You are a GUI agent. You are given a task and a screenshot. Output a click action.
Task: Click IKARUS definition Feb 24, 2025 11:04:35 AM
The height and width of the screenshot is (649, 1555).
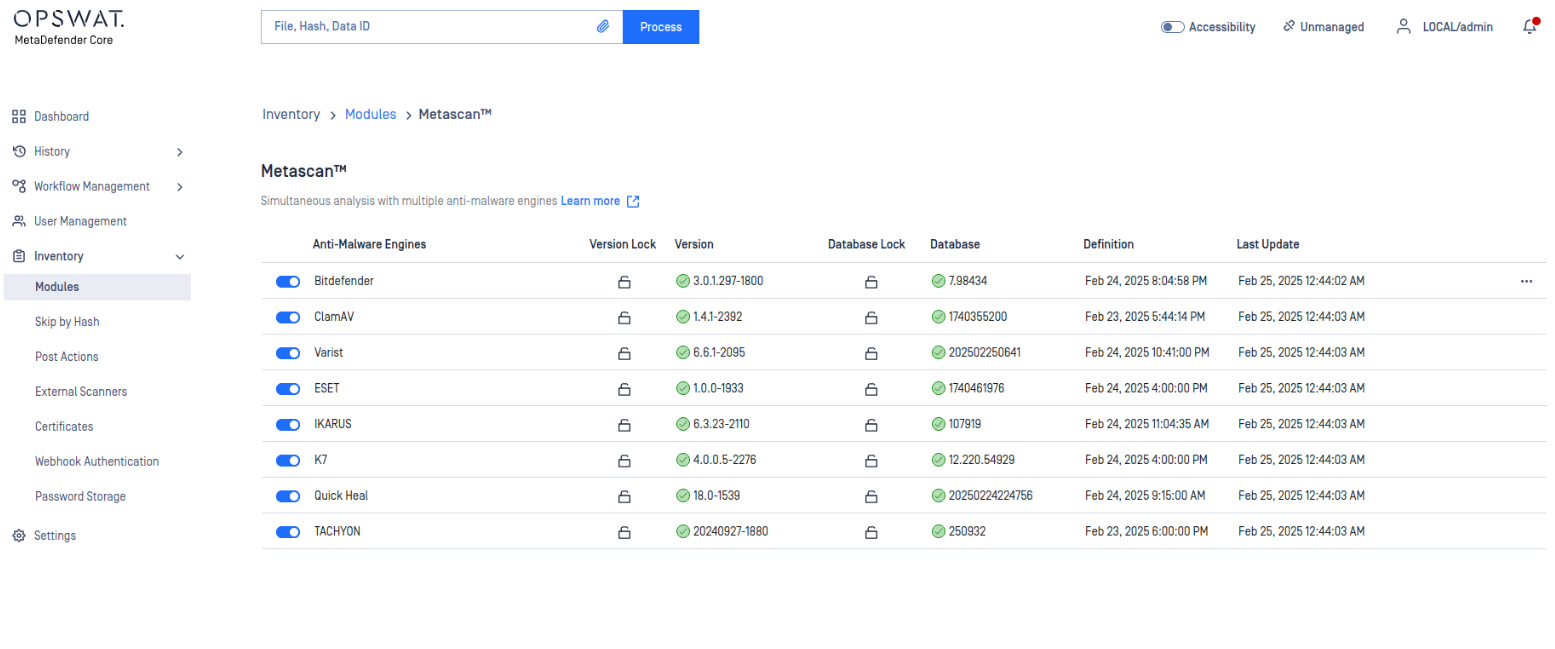(1147, 425)
